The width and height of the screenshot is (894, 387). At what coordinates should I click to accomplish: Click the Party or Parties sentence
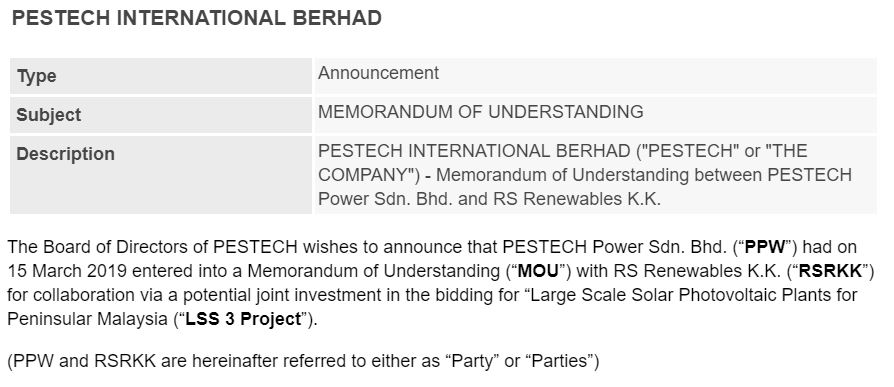tap(303, 361)
